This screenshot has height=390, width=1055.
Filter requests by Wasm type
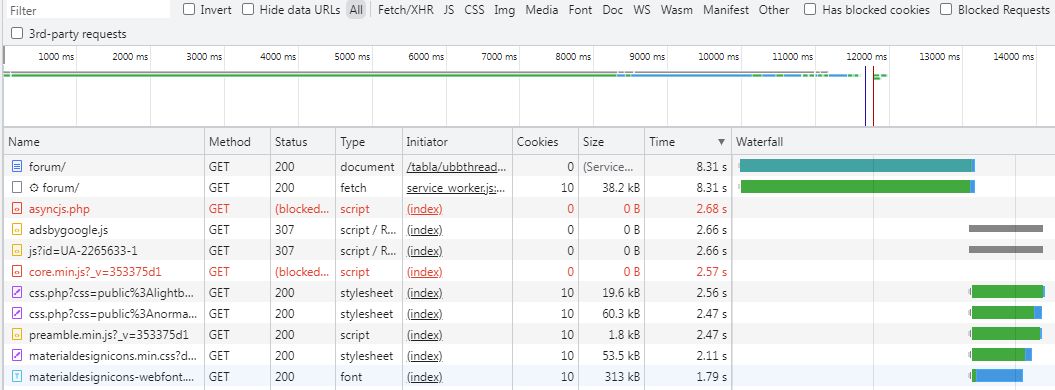677,10
